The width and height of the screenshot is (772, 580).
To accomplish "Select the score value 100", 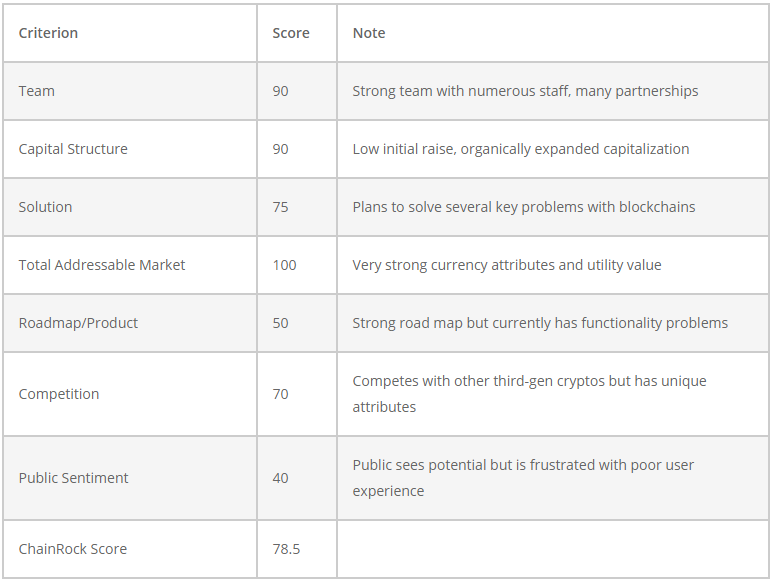I will click(284, 265).
